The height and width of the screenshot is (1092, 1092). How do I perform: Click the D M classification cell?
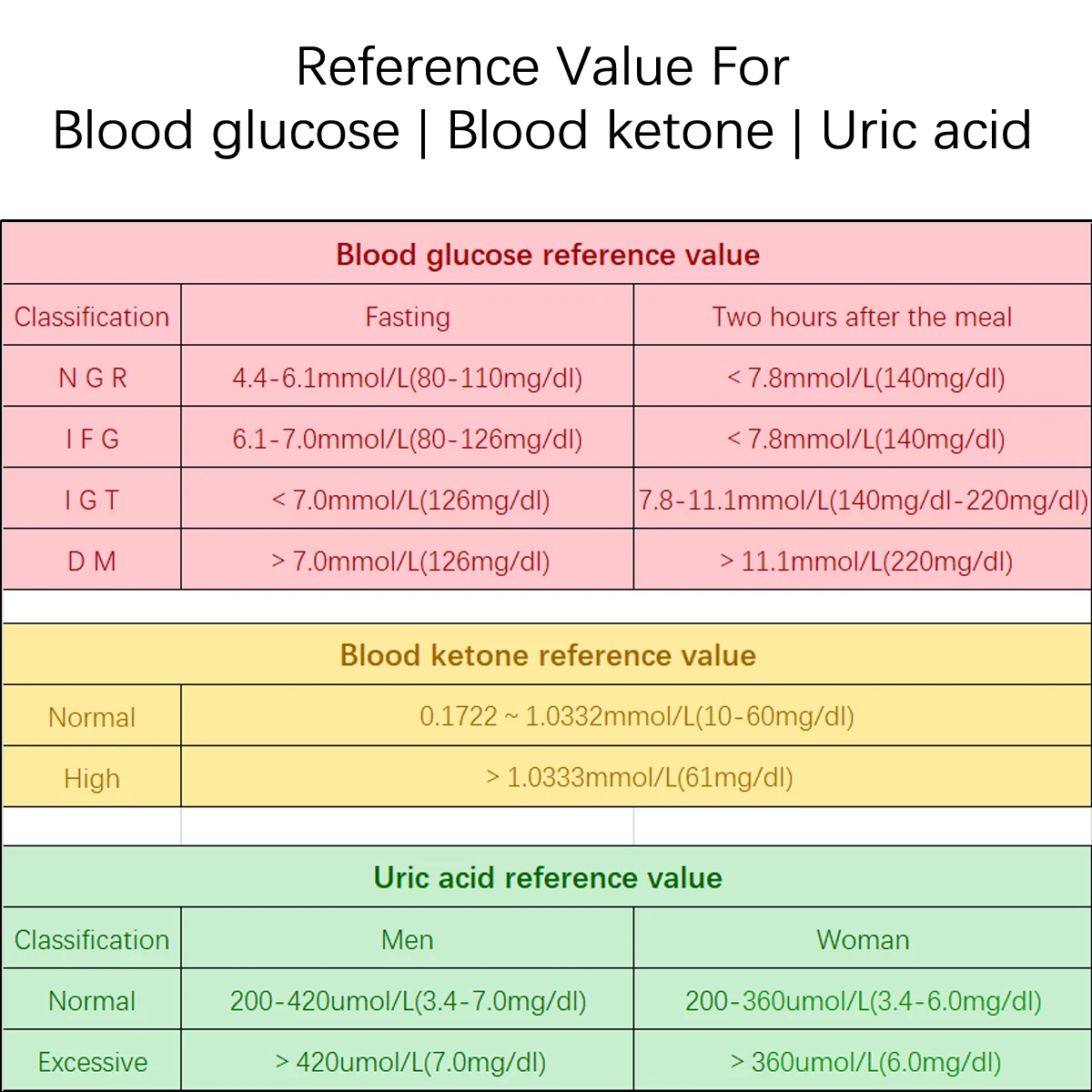[92, 561]
